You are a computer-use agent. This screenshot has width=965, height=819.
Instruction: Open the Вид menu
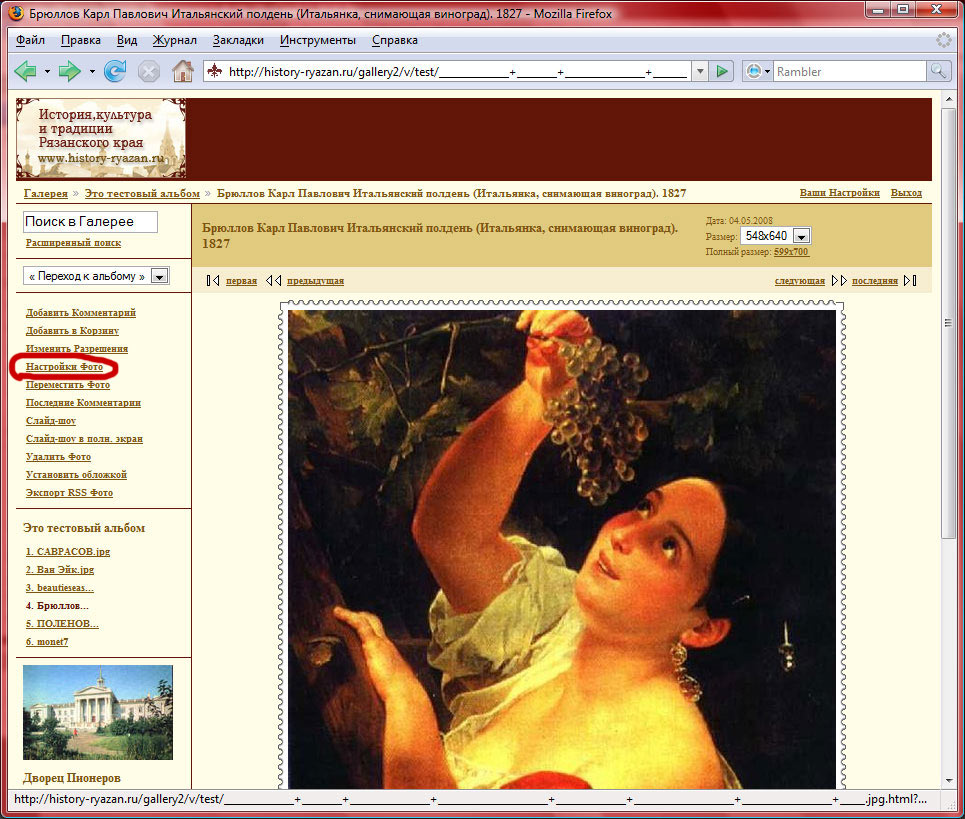pos(127,40)
